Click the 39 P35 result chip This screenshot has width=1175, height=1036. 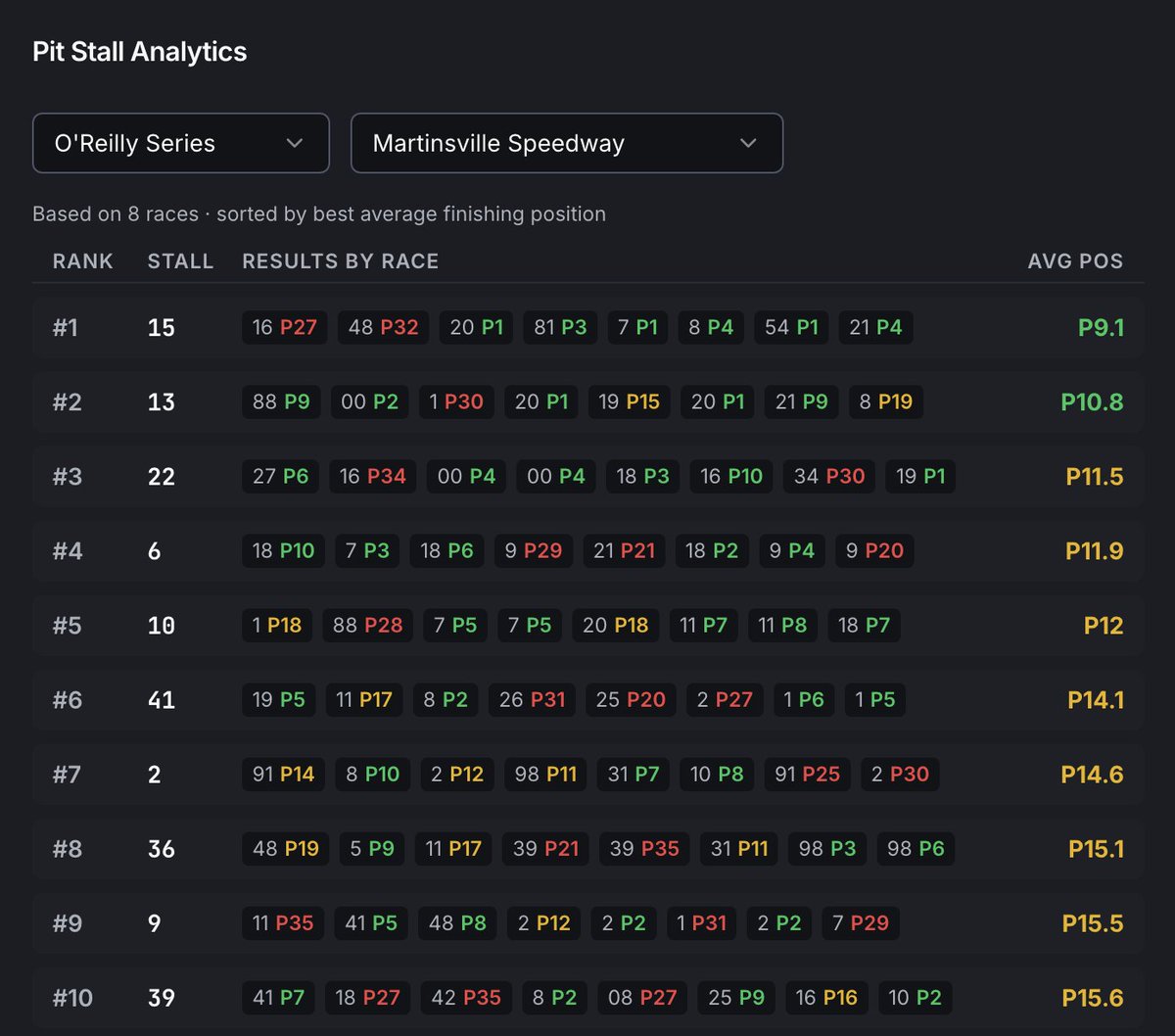click(644, 848)
